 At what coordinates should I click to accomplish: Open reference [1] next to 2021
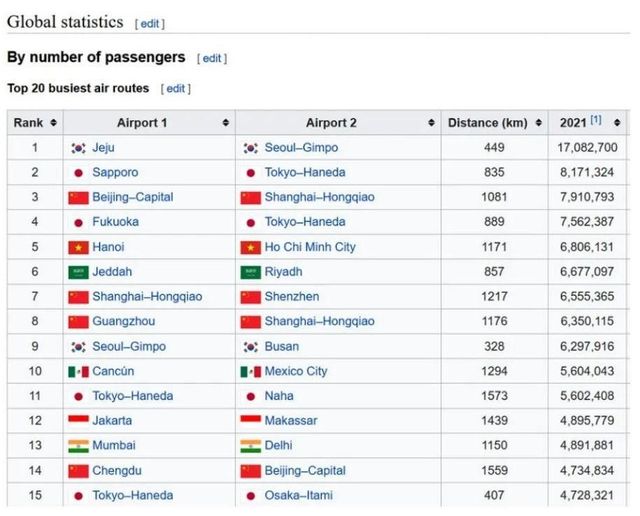(x=596, y=121)
